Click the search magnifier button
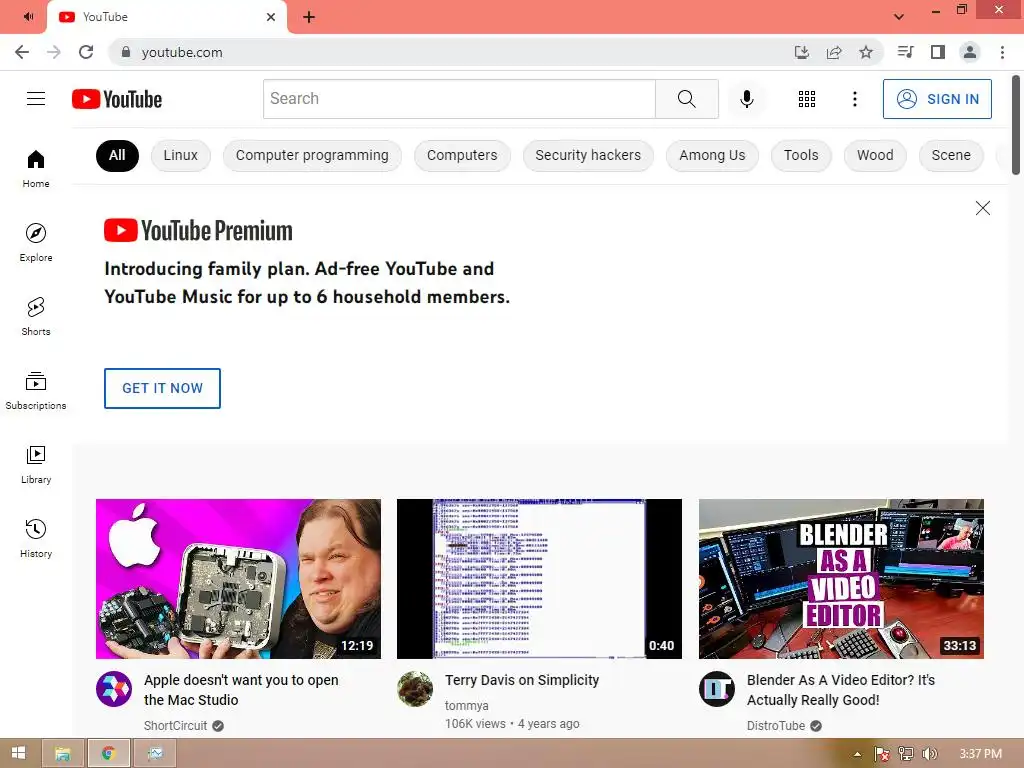 [686, 99]
